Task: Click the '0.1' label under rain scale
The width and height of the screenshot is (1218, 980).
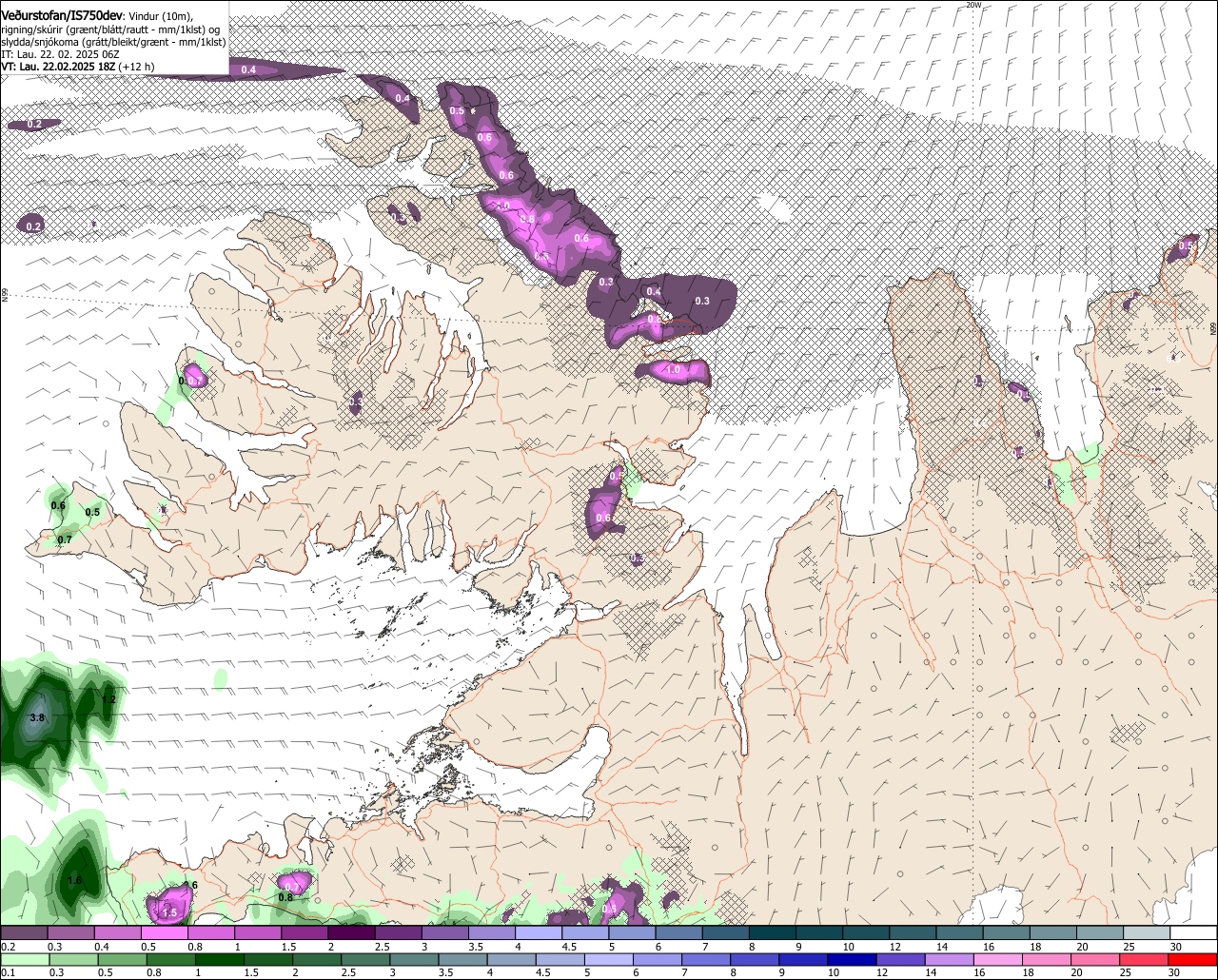Action: [x=8, y=973]
